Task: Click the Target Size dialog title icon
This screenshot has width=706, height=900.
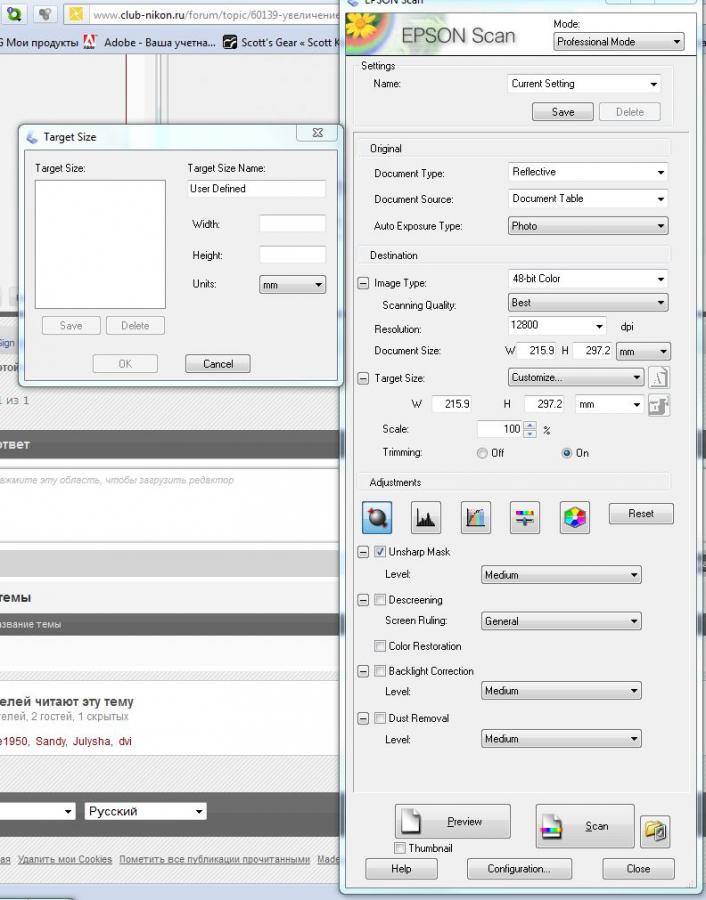Action: click(x=32, y=137)
